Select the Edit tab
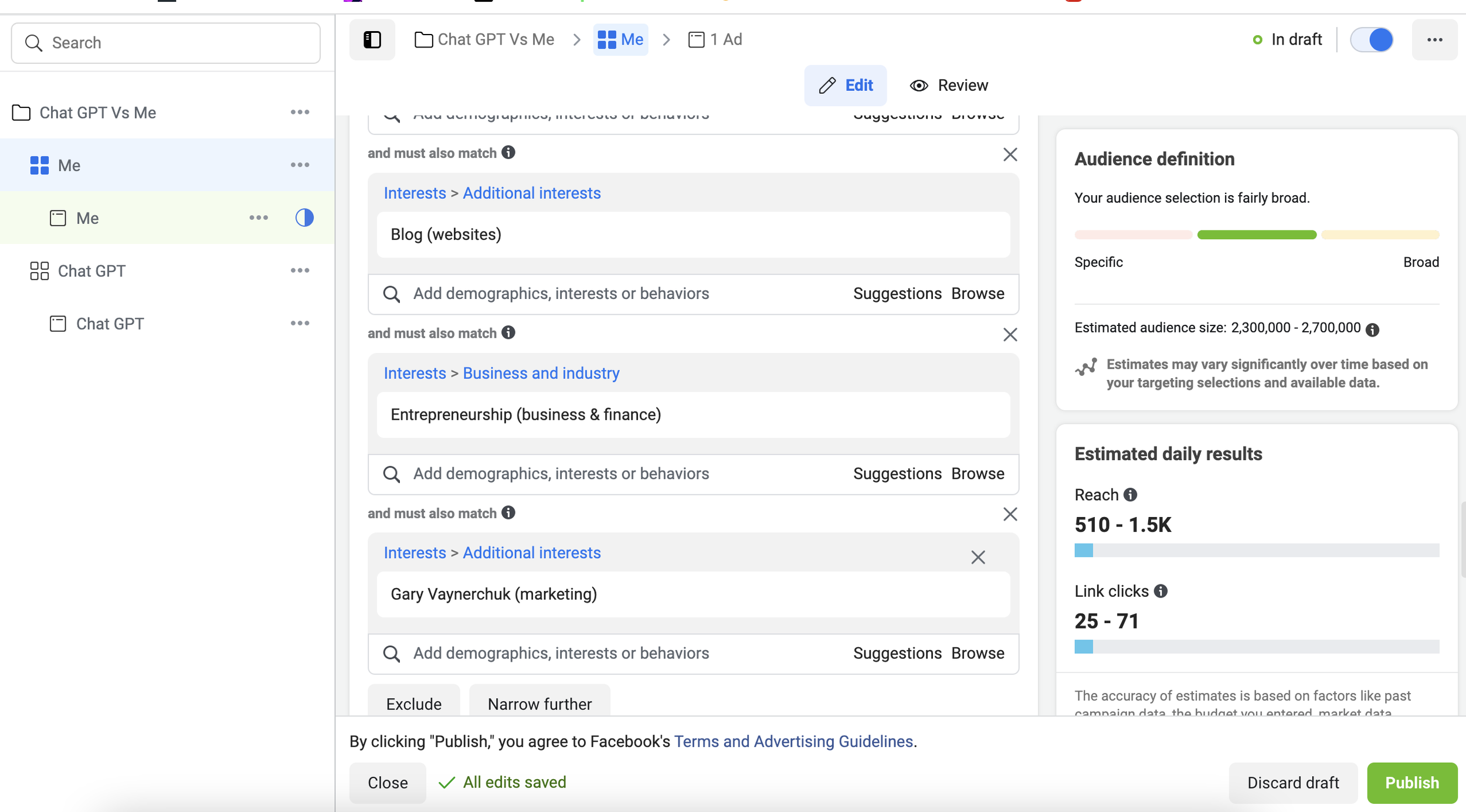This screenshot has height=812, width=1466. [845, 86]
